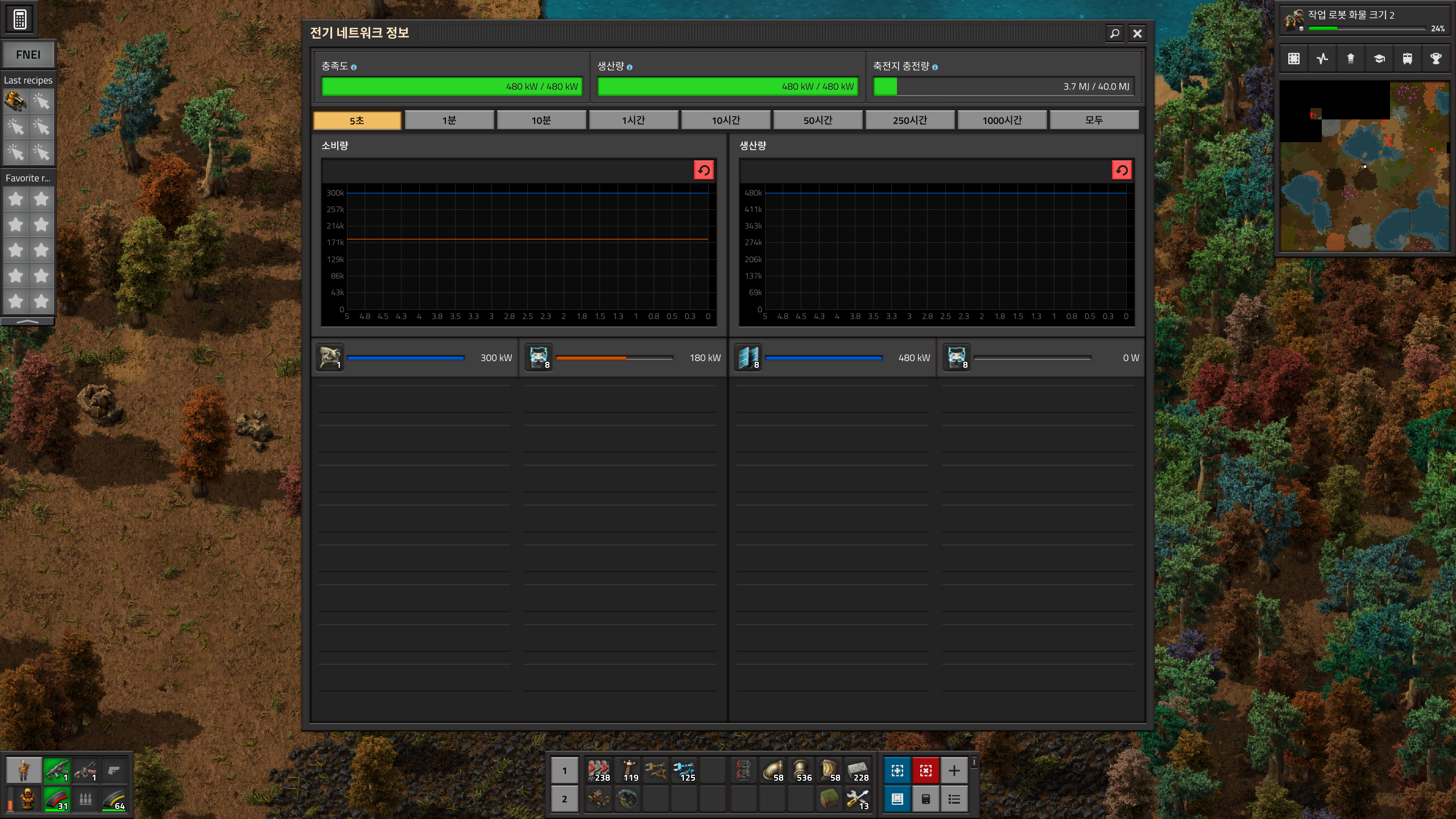Viewport: 1456px width, 819px height.
Task: Click the info icon next to 축전지 충전량
Action: click(x=935, y=67)
